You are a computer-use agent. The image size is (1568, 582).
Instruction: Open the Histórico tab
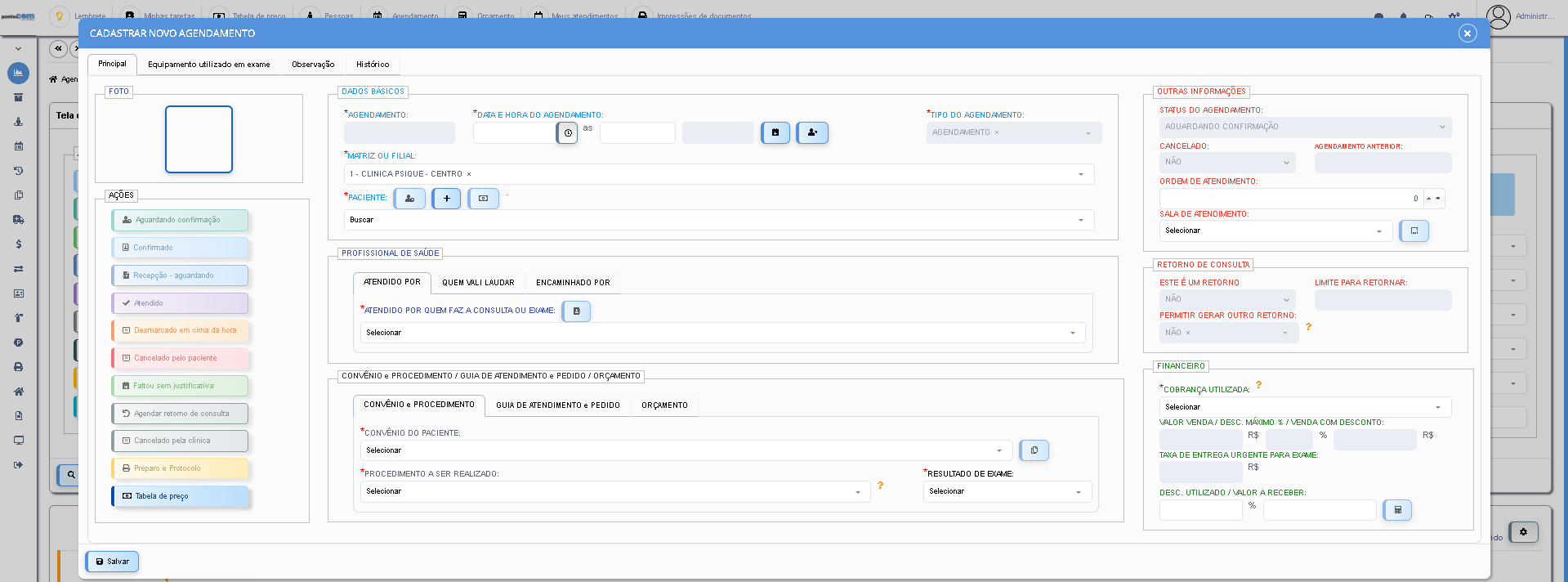click(373, 65)
